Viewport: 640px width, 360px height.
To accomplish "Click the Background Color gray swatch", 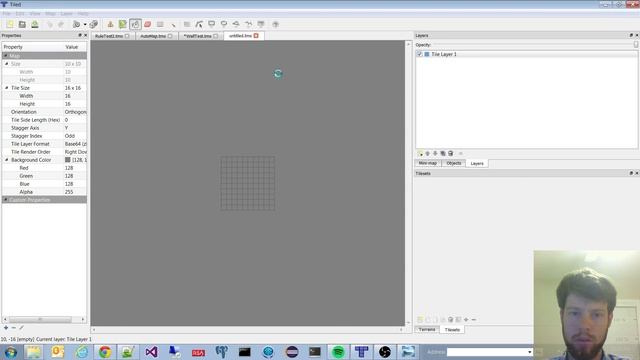I will [x=68, y=160].
